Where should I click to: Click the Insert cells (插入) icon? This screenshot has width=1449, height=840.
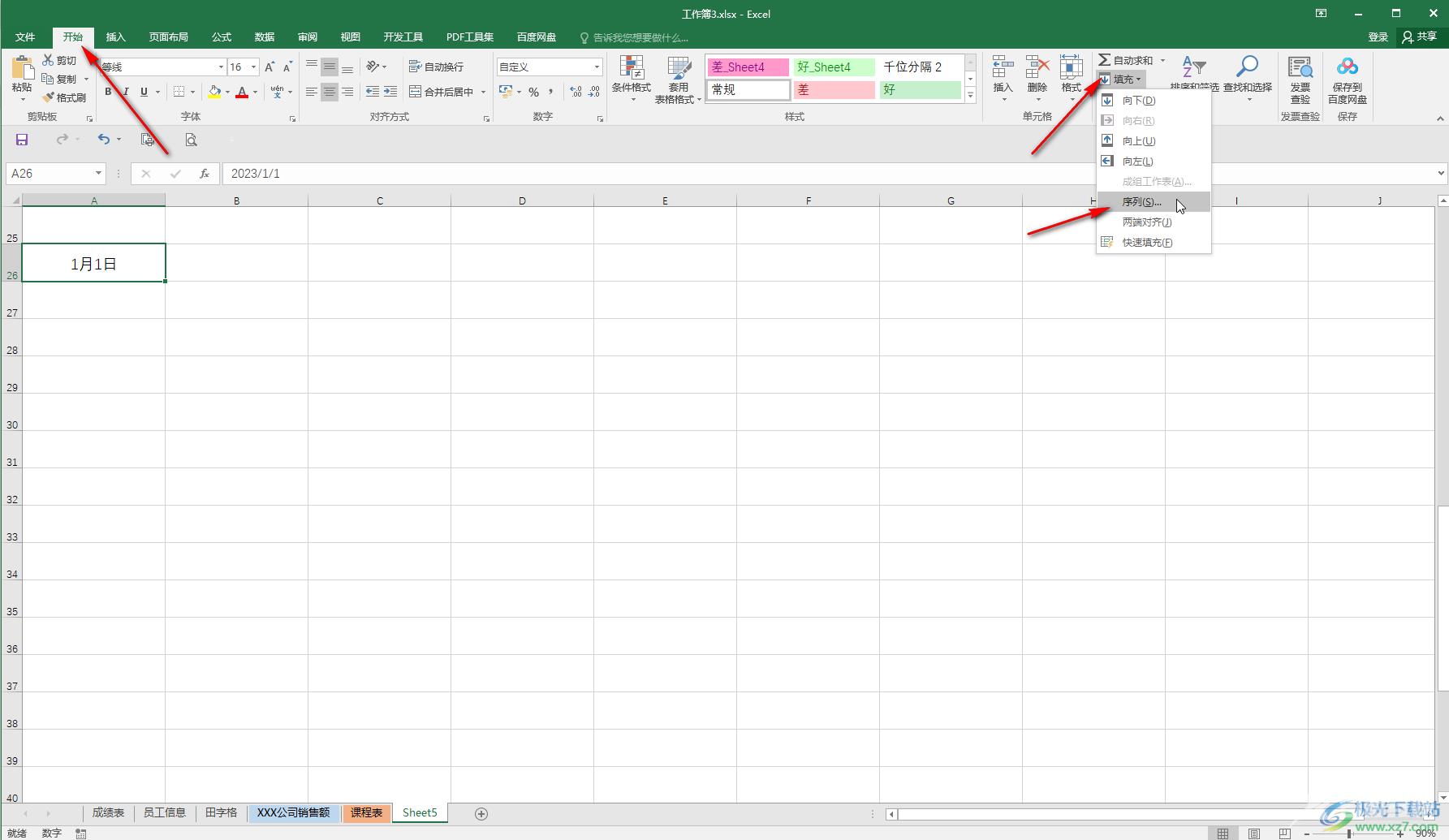(x=1003, y=67)
